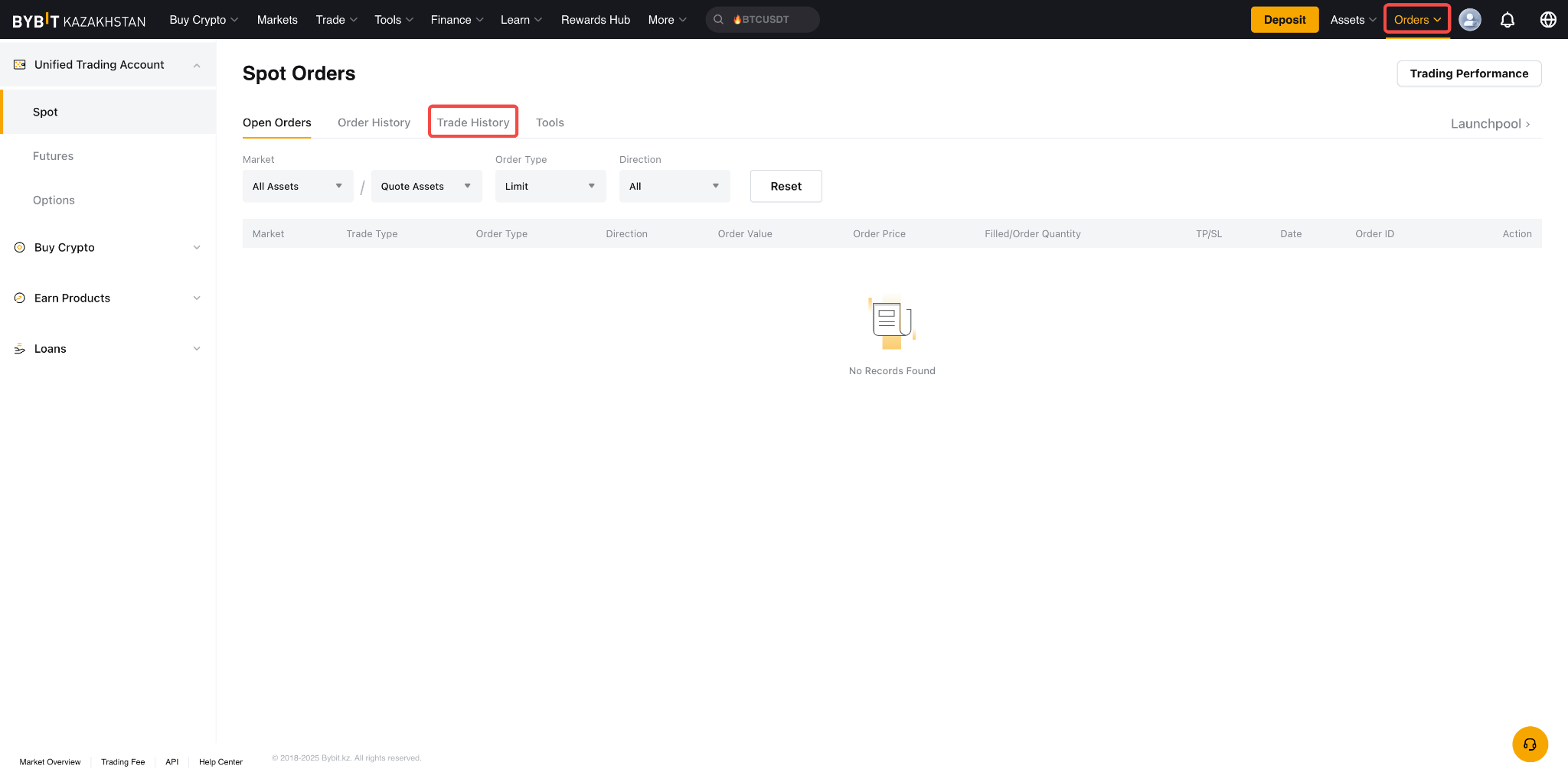The height and width of the screenshot is (782, 1568).
Task: Switch to the Order History tab
Action: [x=374, y=122]
